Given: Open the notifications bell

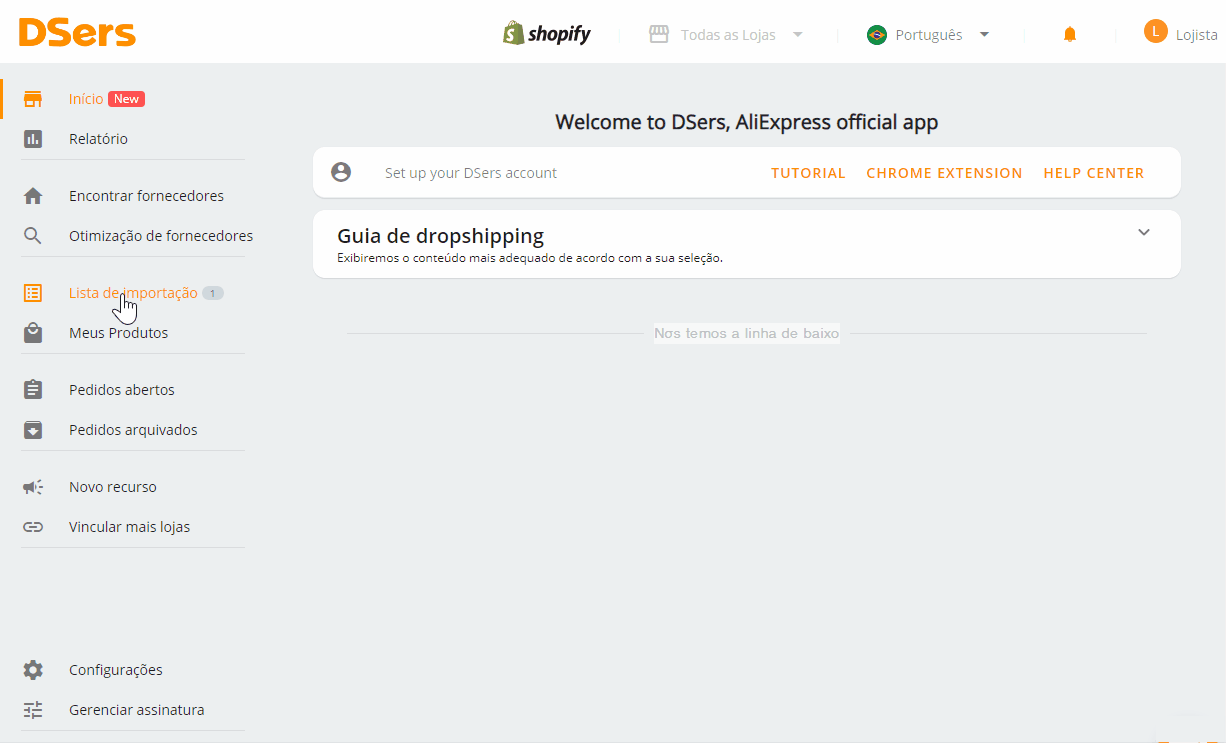Looking at the screenshot, I should [x=1070, y=35].
